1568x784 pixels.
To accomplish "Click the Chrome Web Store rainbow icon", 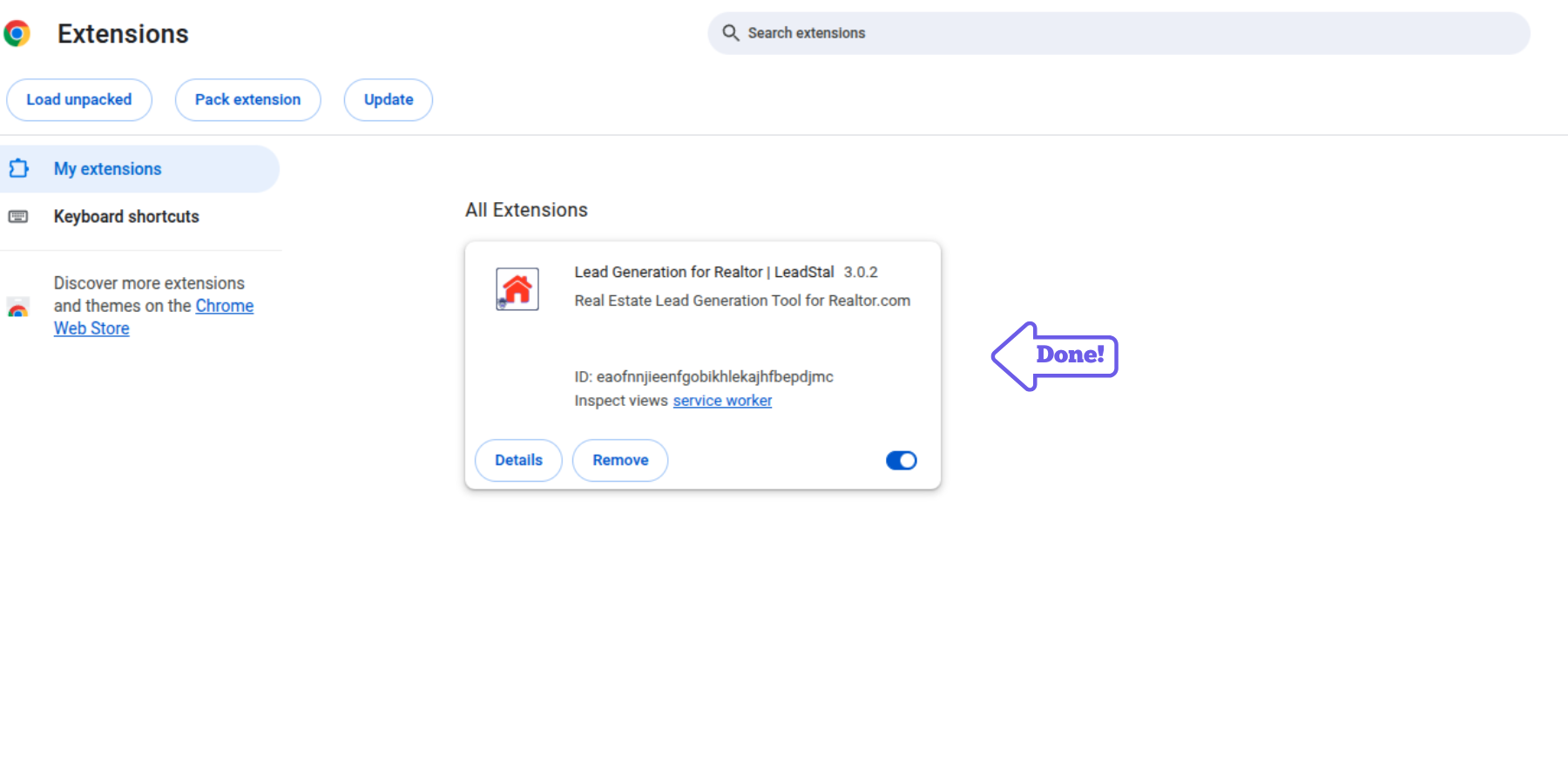I will click(x=18, y=307).
